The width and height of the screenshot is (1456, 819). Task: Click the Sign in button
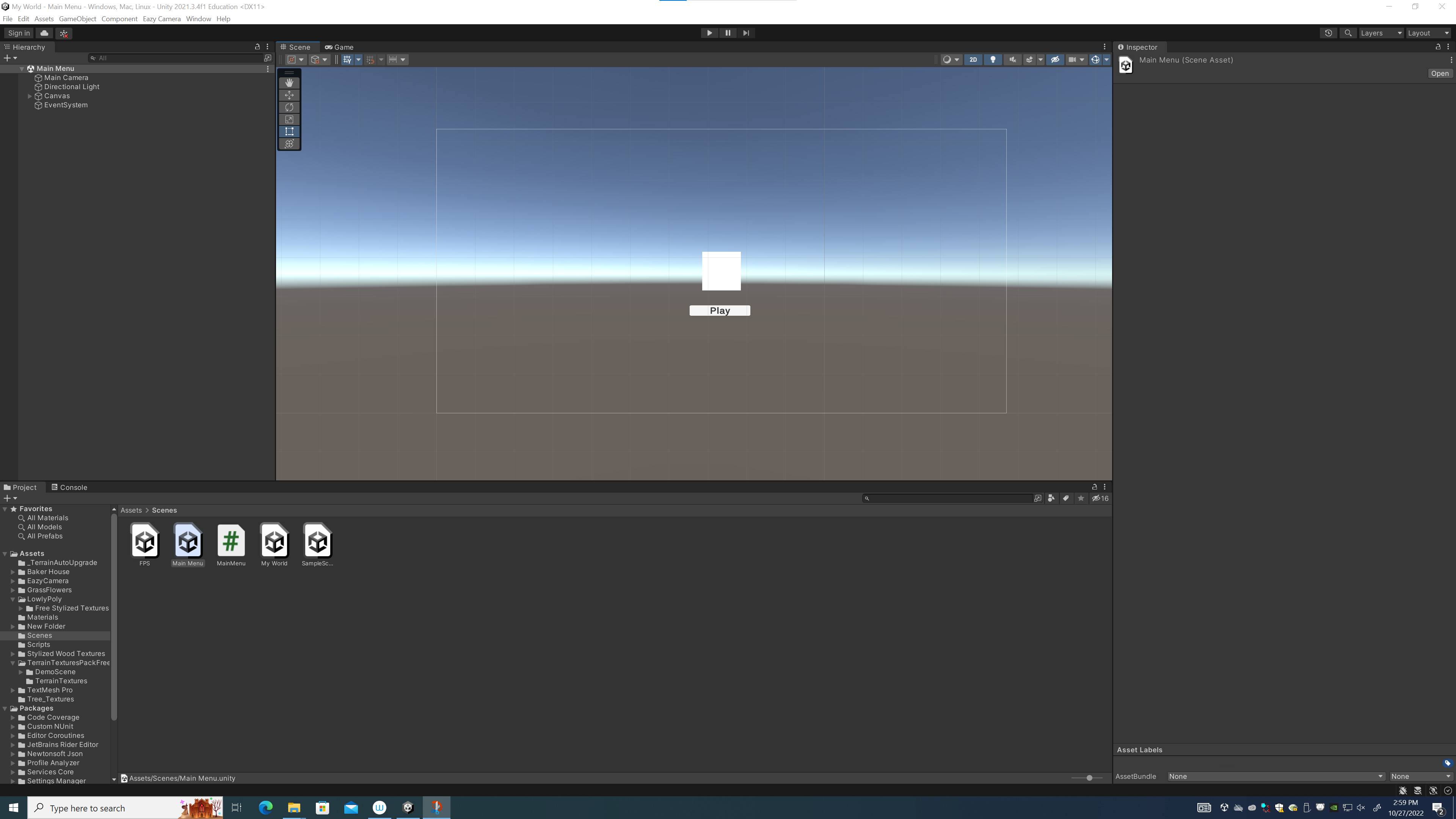tap(19, 33)
